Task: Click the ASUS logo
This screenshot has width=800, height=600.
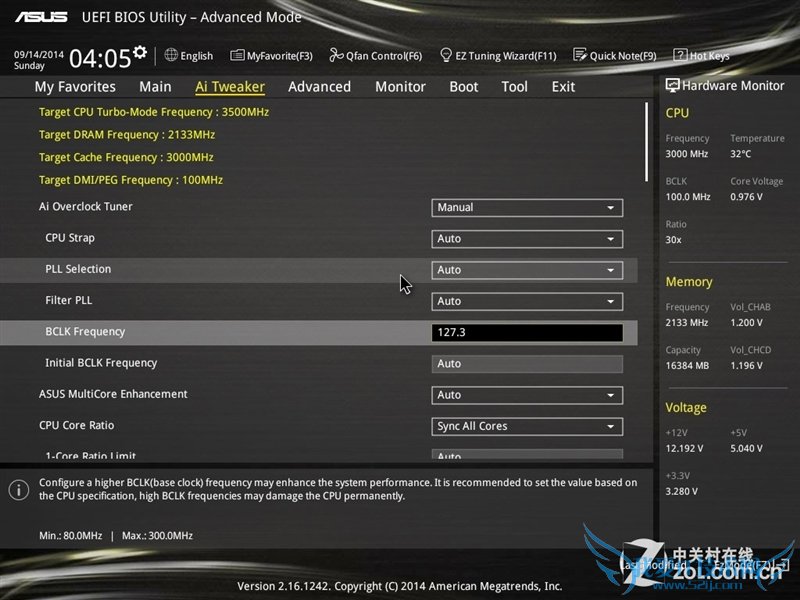Action: pos(41,17)
